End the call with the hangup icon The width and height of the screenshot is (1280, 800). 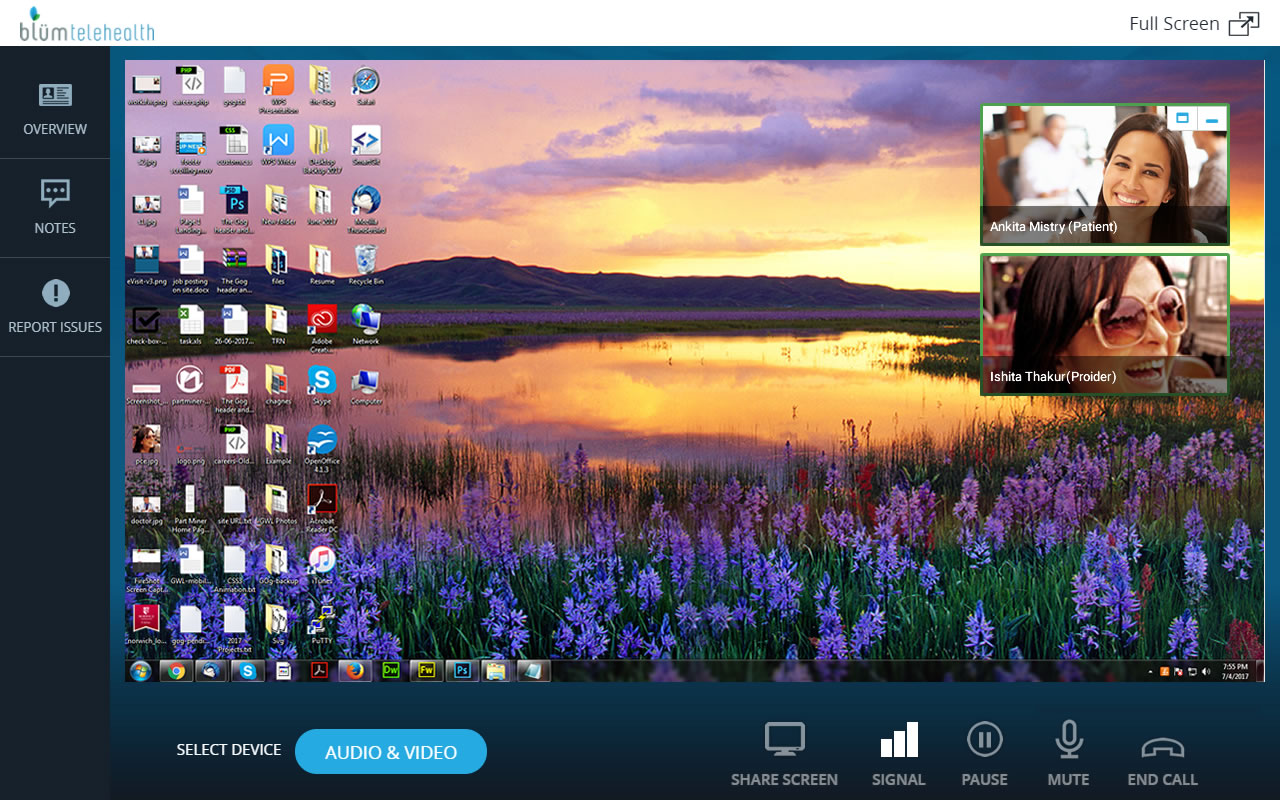1162,748
